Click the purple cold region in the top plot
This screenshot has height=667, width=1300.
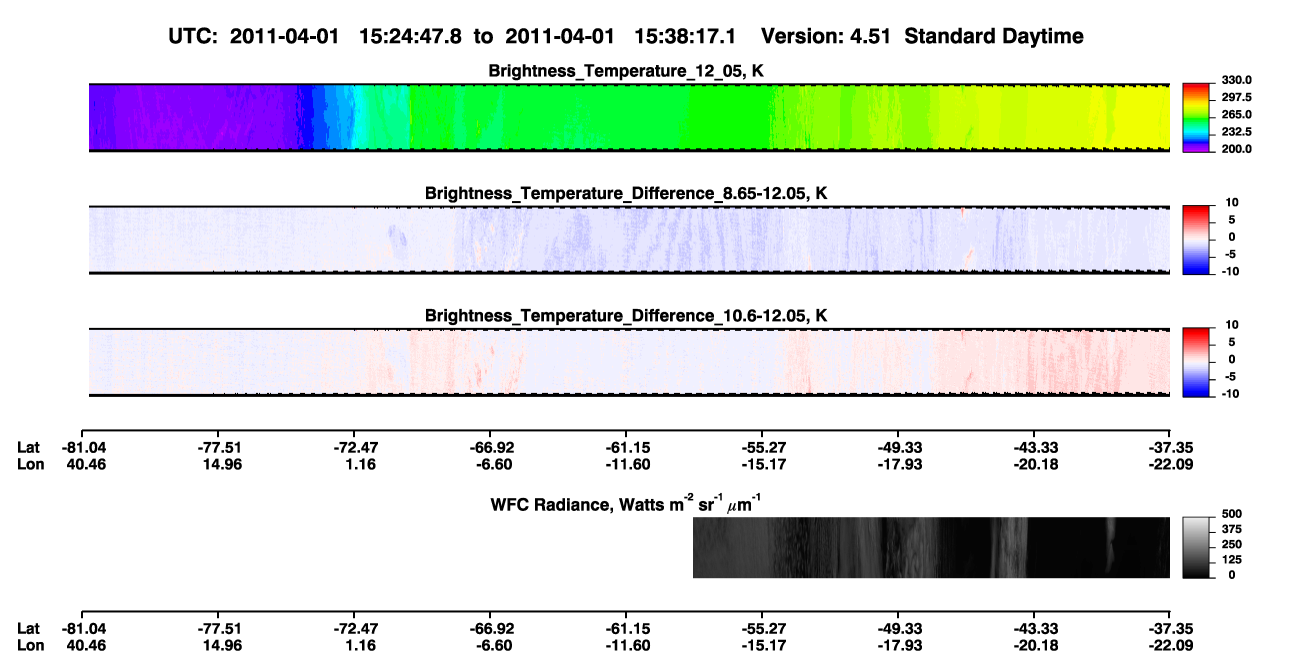(200, 117)
